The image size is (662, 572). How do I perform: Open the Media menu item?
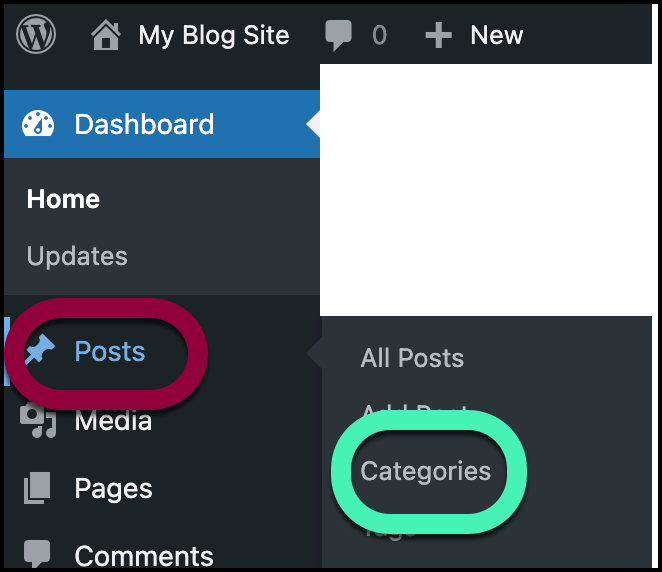point(113,421)
